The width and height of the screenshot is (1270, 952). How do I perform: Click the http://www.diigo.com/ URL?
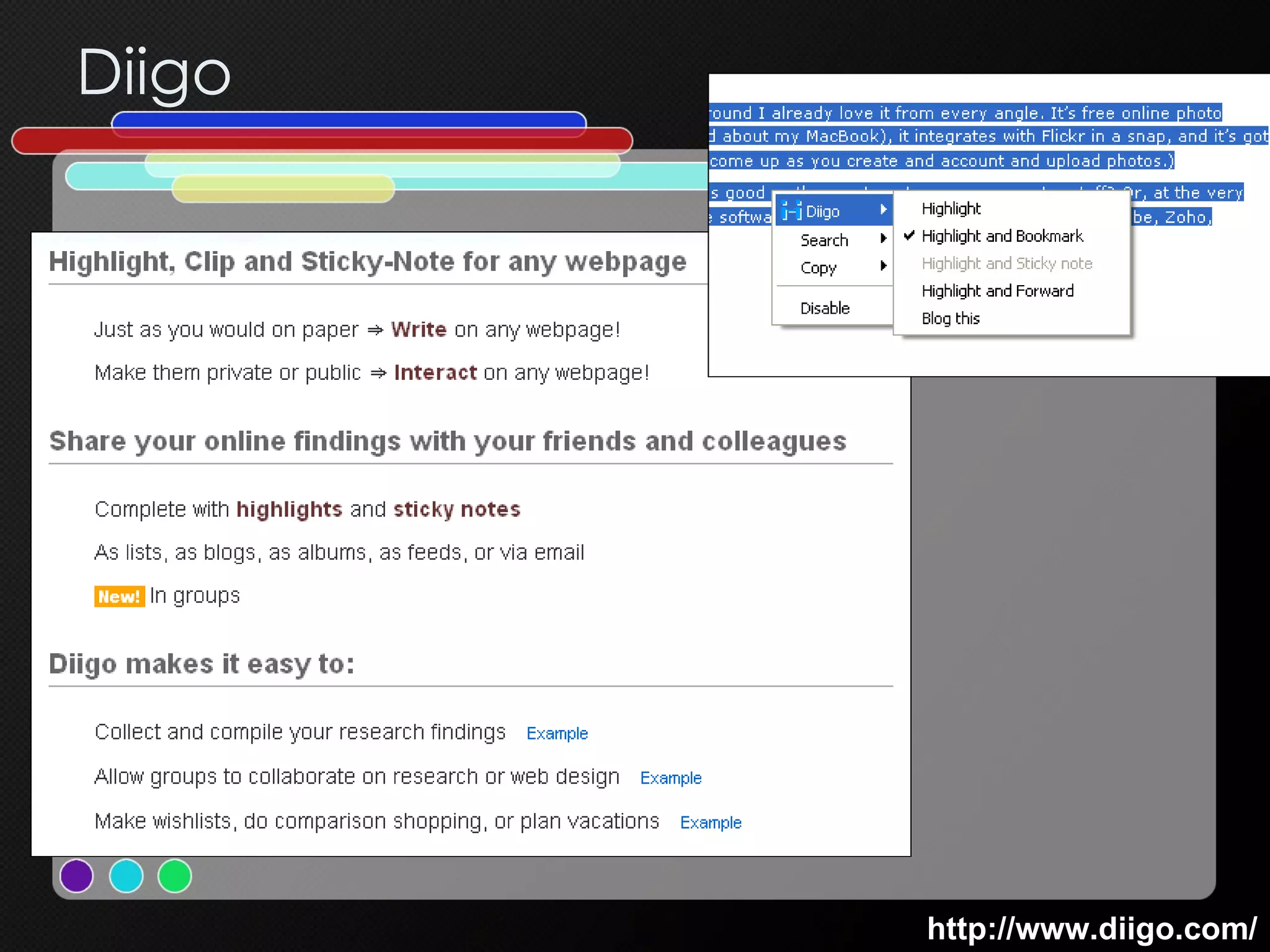point(1091,928)
